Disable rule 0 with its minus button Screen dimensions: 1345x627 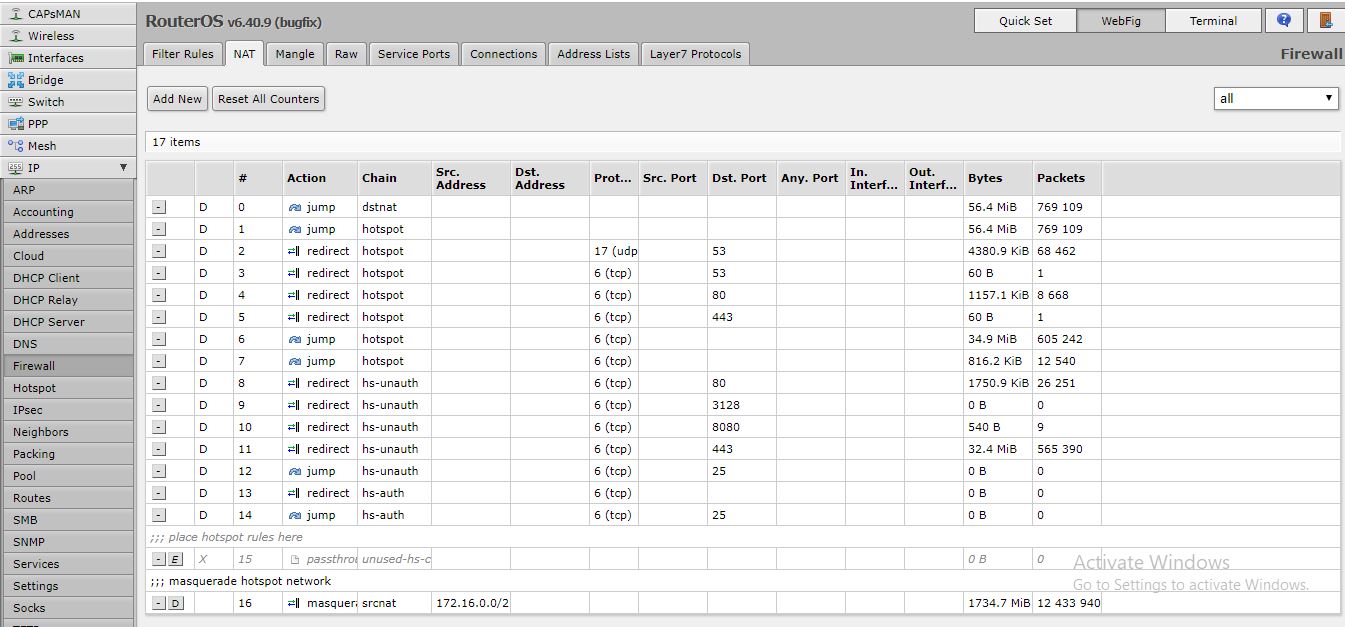pos(159,207)
